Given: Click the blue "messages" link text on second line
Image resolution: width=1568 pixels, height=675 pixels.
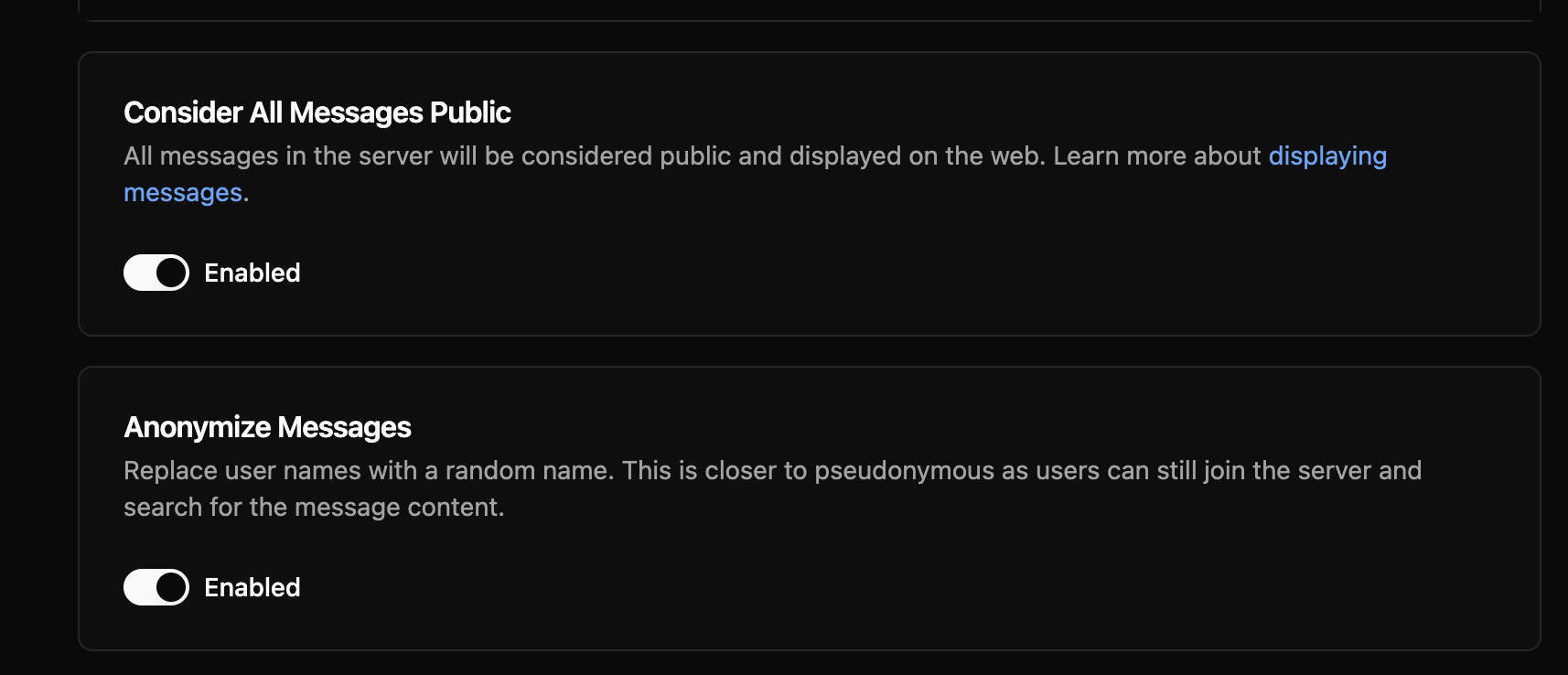Looking at the screenshot, I should click(x=183, y=193).
